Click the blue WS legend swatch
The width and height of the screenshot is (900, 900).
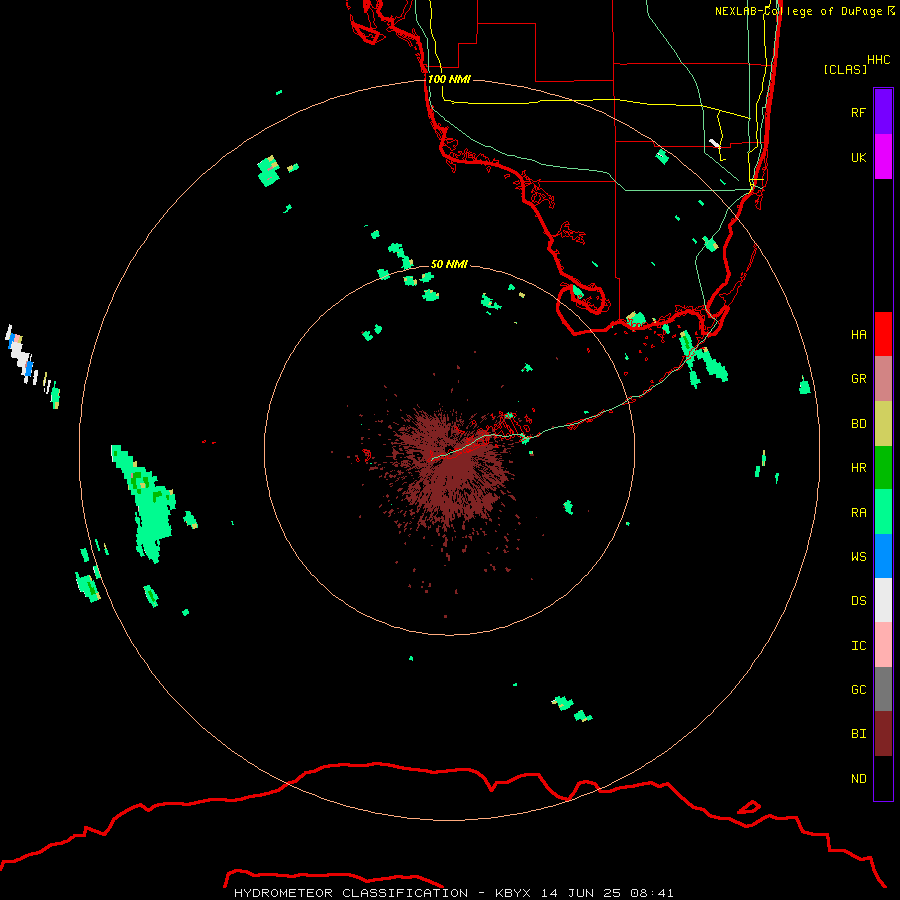point(883,556)
